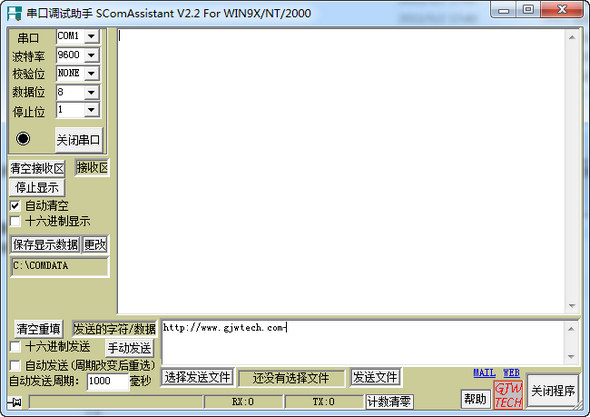Minimize the SComAssistant window
590x417 pixels.
point(503,10)
